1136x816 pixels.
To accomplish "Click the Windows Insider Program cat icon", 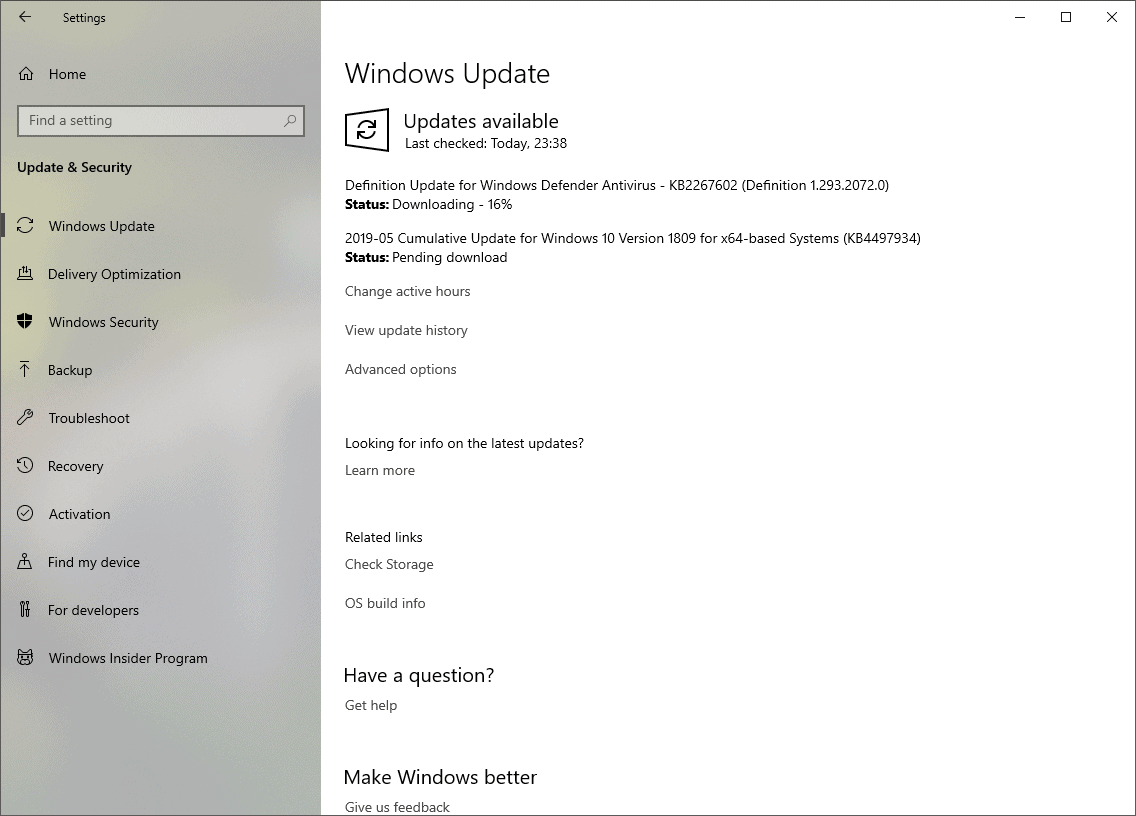I will 25,657.
